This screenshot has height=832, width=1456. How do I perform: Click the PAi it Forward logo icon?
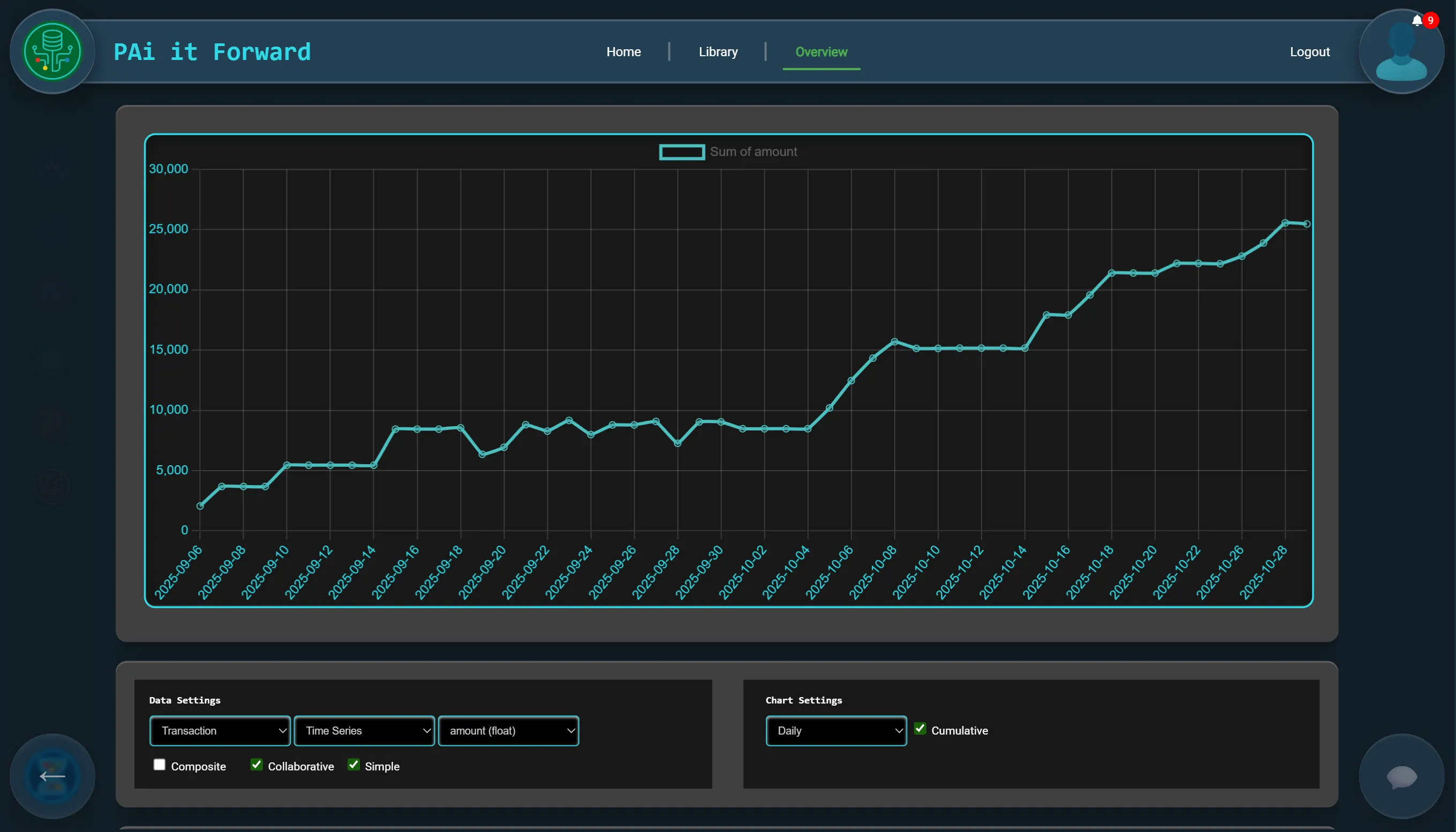[52, 51]
